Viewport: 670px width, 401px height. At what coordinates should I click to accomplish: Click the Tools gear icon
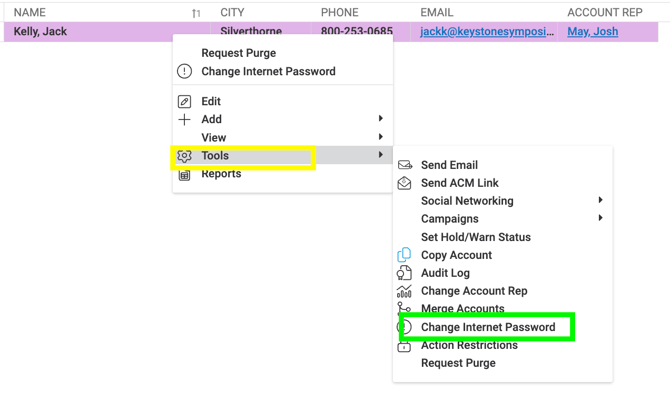point(184,156)
